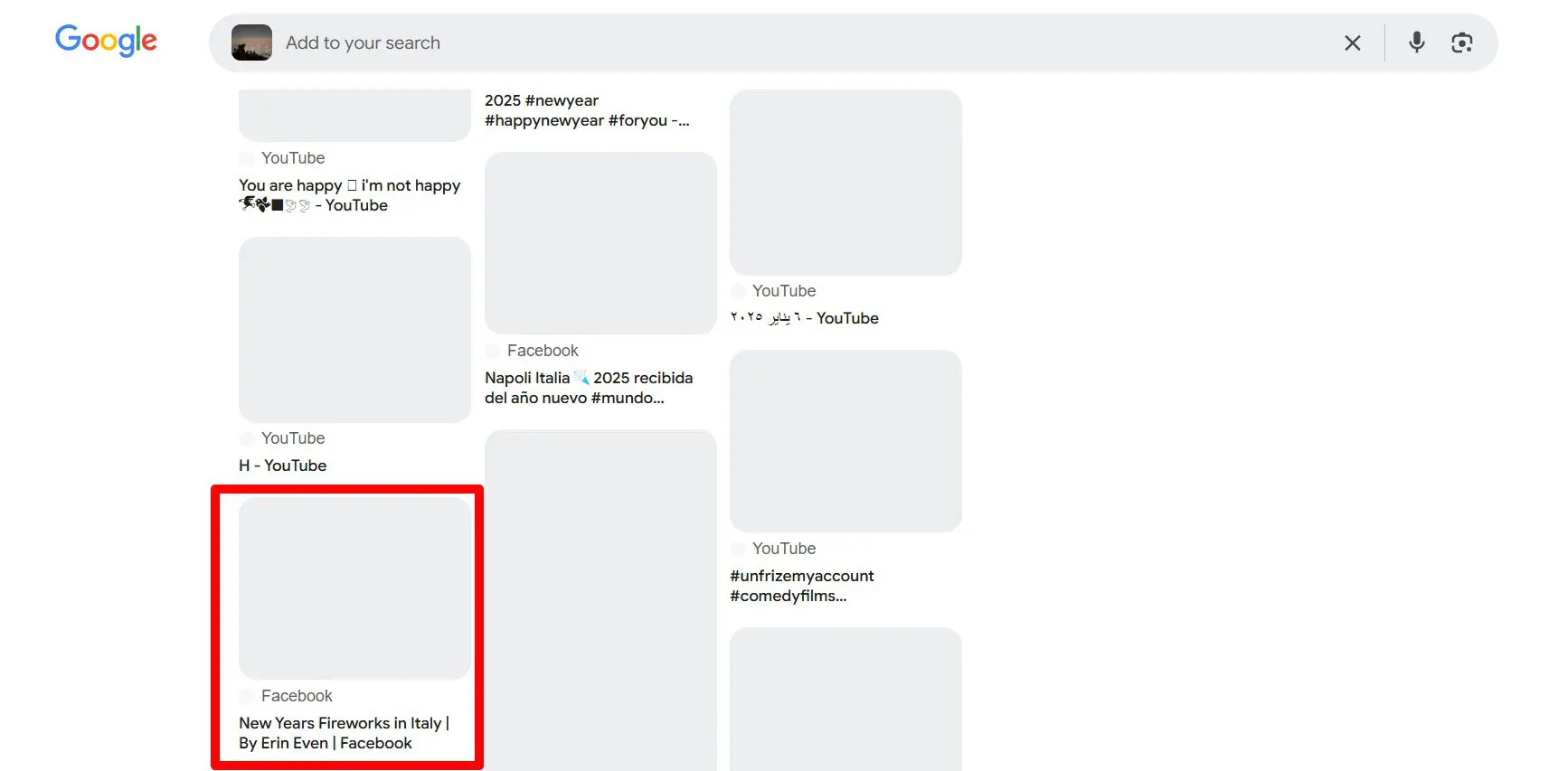1568x771 pixels.
Task: Open 'New Years Fireworks in Italy' result
Action: (345, 733)
